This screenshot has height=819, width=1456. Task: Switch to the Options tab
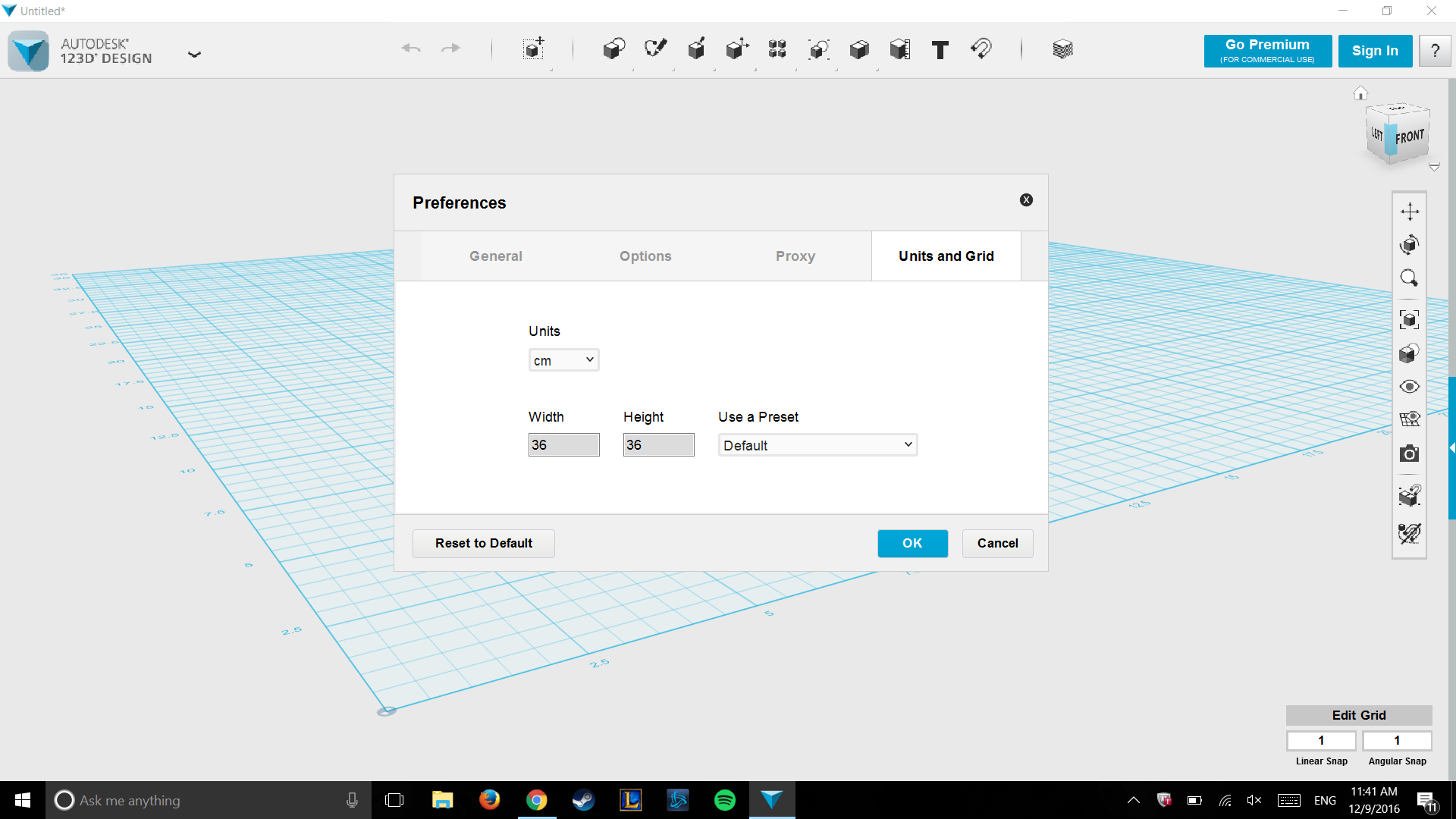click(645, 256)
